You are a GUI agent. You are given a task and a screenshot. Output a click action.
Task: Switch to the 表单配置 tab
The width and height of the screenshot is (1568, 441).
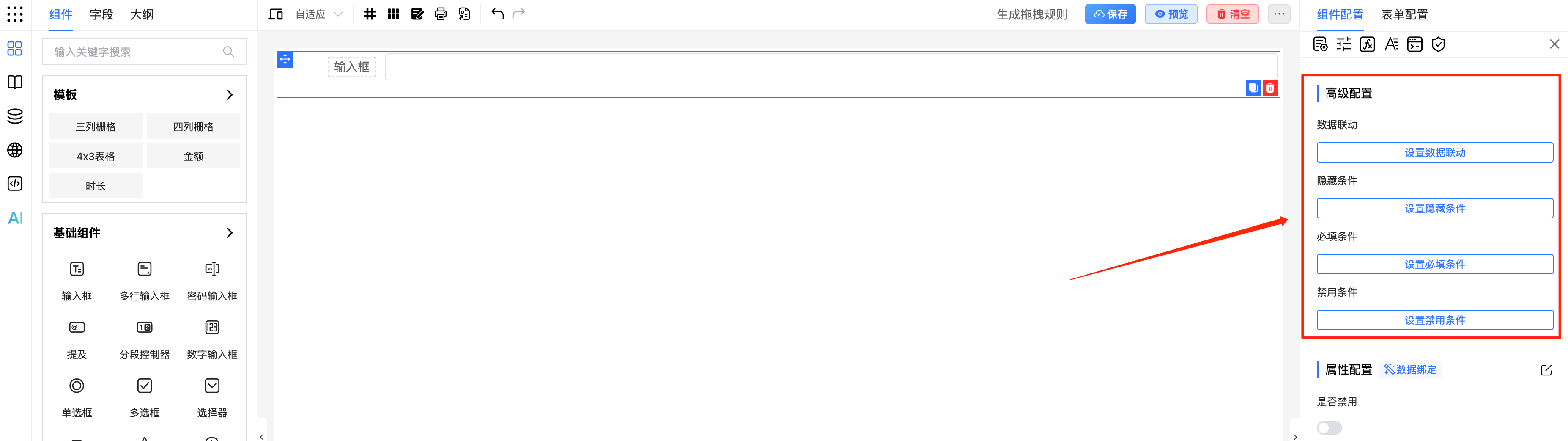(x=1404, y=15)
